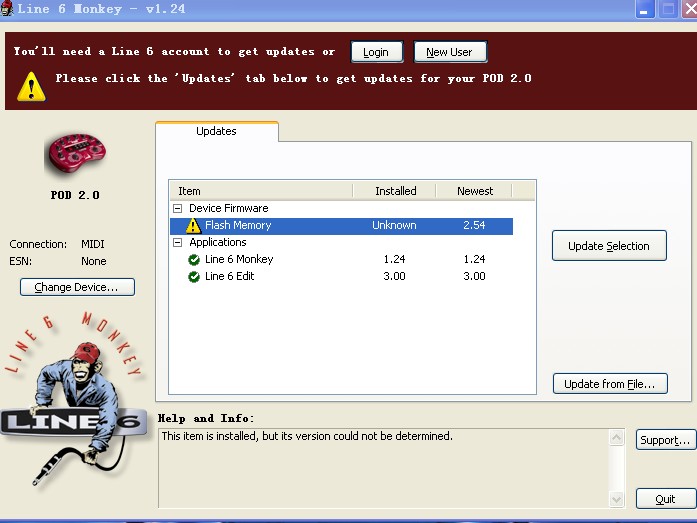Image resolution: width=697 pixels, height=523 pixels.
Task: Click the Newest column header
Action: pyautogui.click(x=474, y=191)
